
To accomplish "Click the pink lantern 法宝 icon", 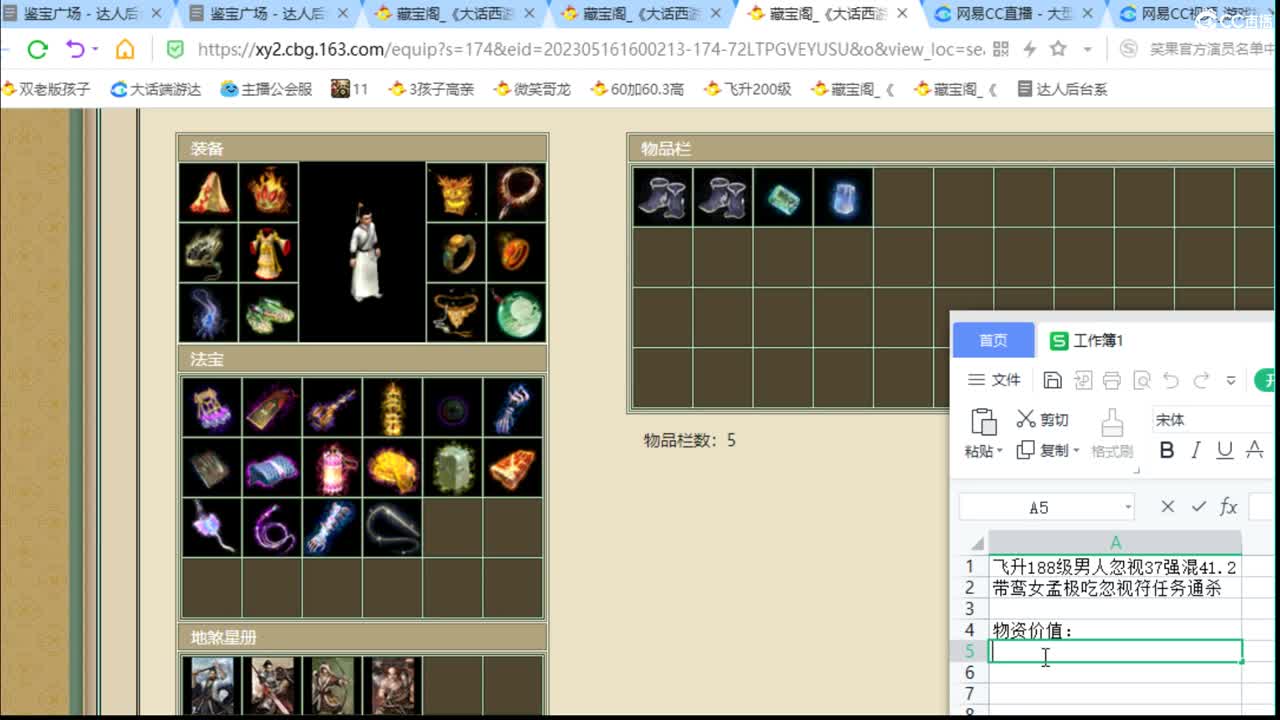I will (x=332, y=467).
